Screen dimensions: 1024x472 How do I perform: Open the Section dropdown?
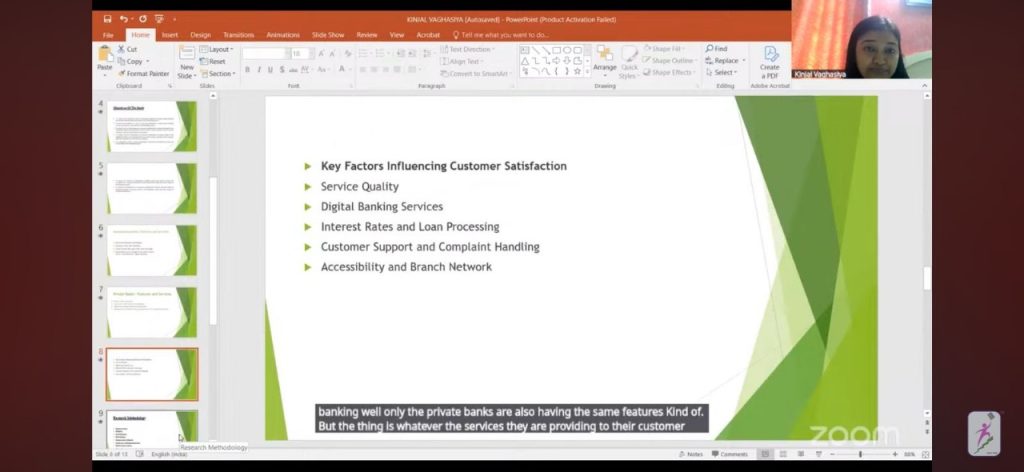218,74
